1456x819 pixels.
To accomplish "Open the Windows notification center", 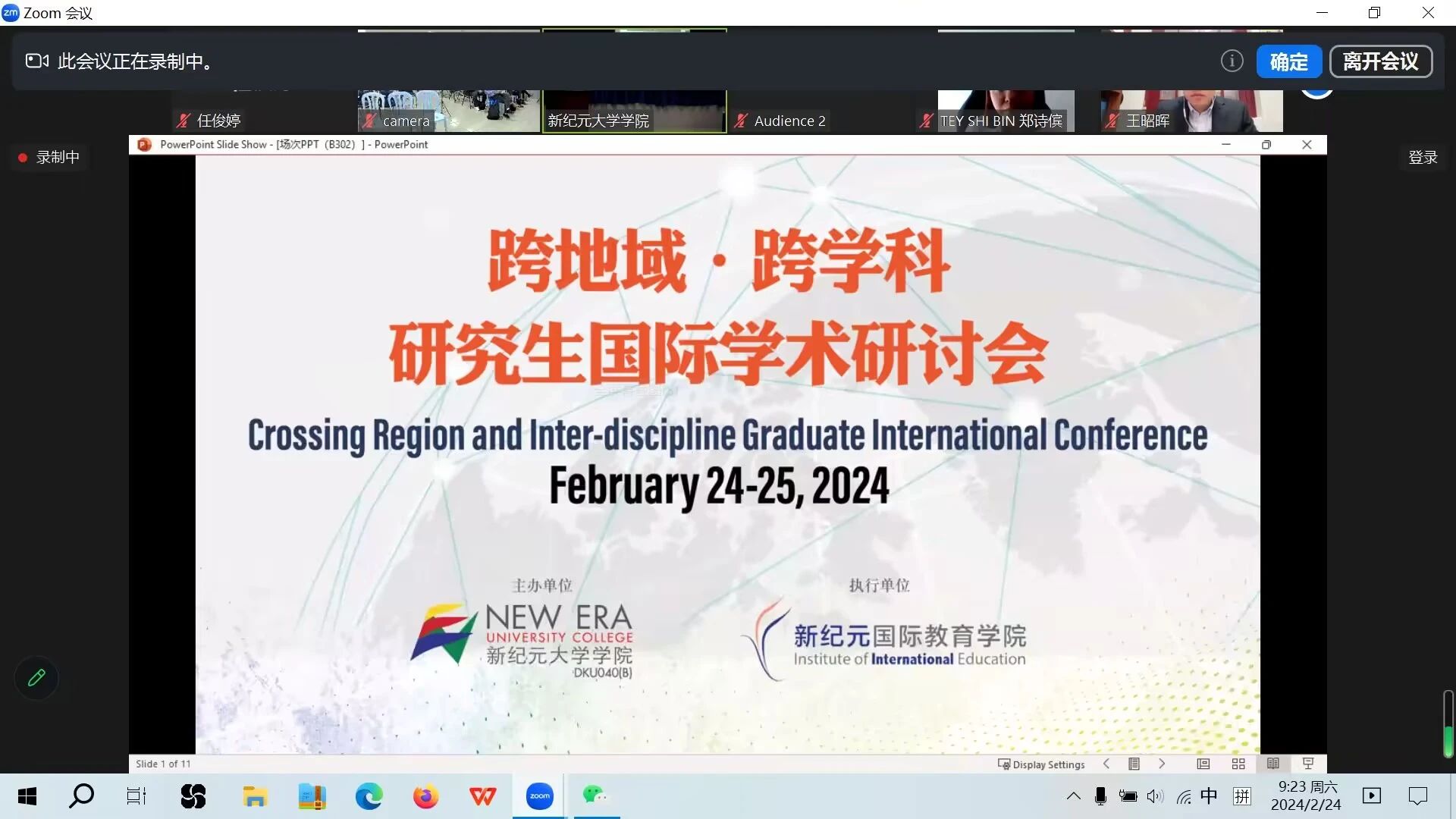I will tap(1417, 795).
